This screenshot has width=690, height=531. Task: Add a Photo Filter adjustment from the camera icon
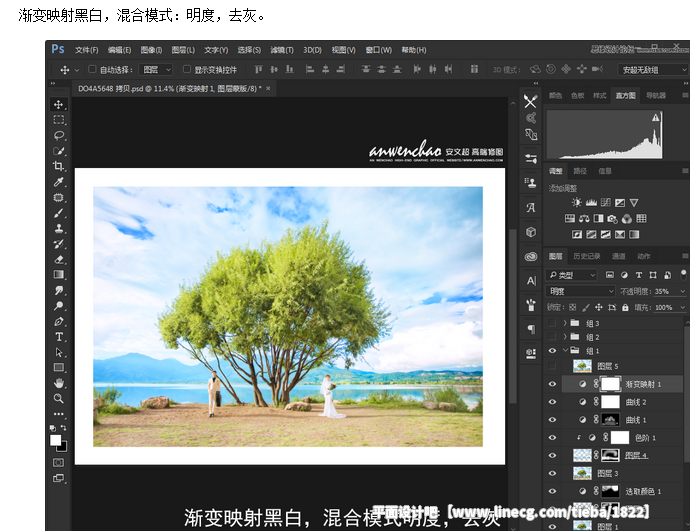612,218
